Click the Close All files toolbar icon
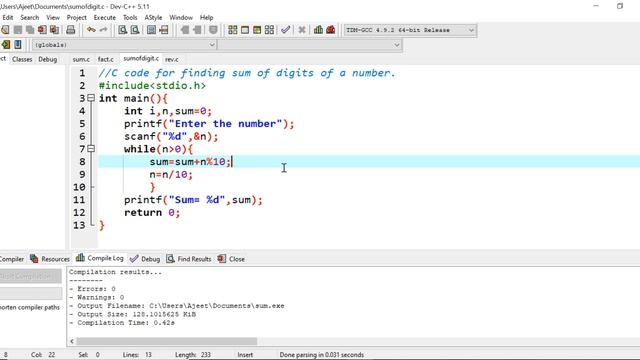 (54, 30)
